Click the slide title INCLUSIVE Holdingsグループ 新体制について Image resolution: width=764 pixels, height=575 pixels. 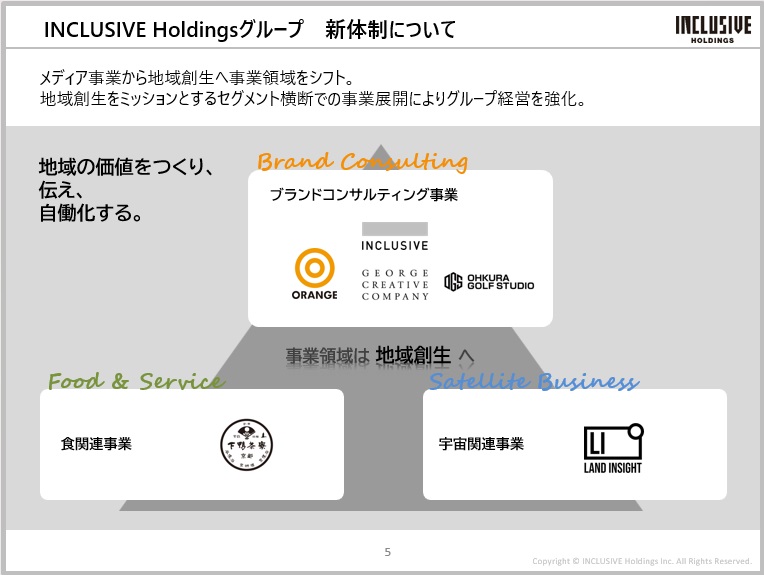click(x=250, y=29)
